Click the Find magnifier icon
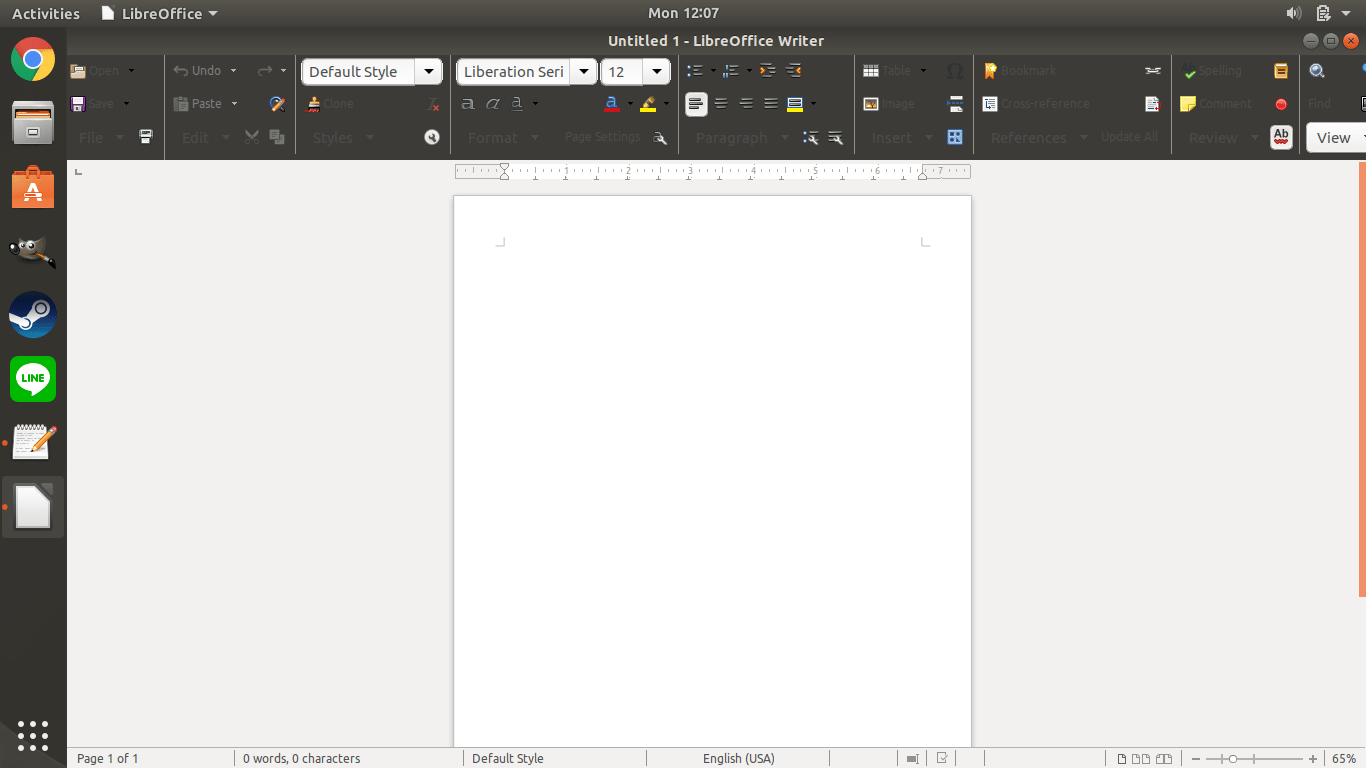The image size is (1366, 768). (1317, 71)
